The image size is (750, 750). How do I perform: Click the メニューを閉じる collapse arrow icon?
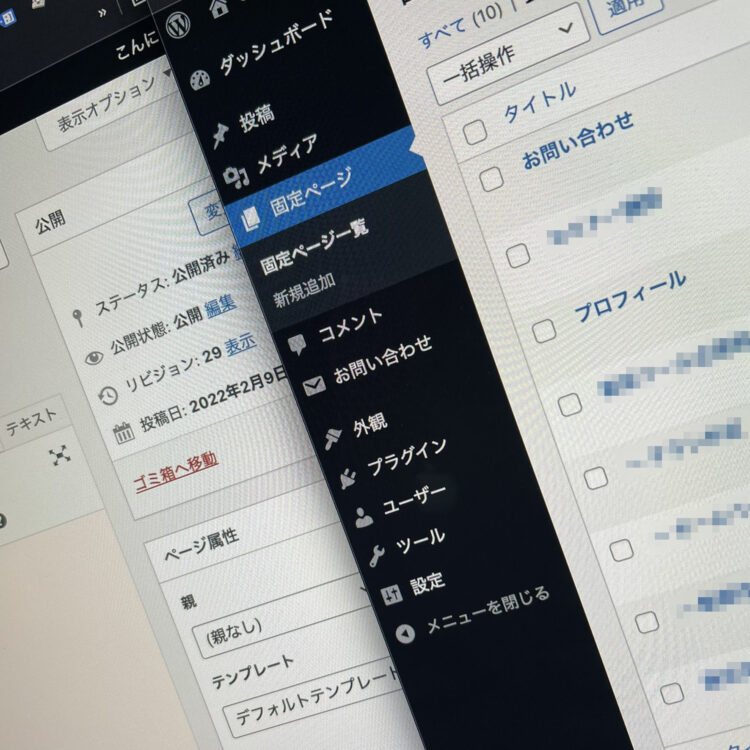[x=406, y=634]
